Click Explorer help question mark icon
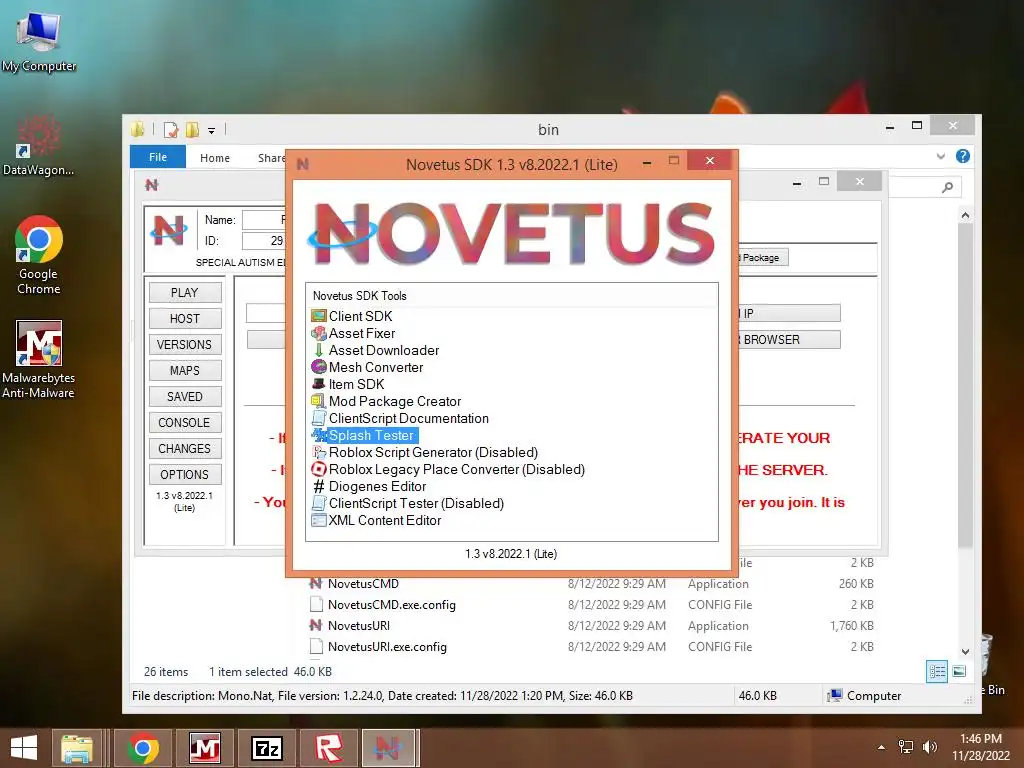The height and width of the screenshot is (768, 1024). 963,156
